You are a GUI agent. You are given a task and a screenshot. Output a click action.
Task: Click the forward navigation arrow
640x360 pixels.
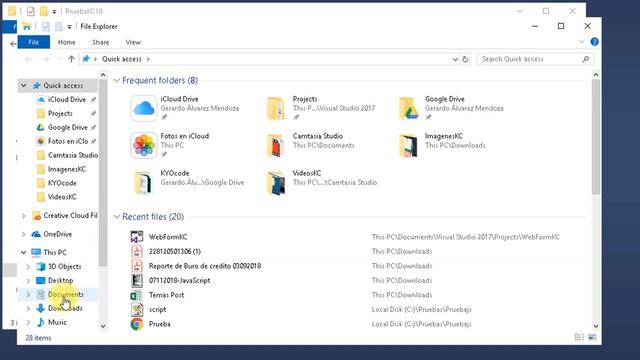coord(46,59)
